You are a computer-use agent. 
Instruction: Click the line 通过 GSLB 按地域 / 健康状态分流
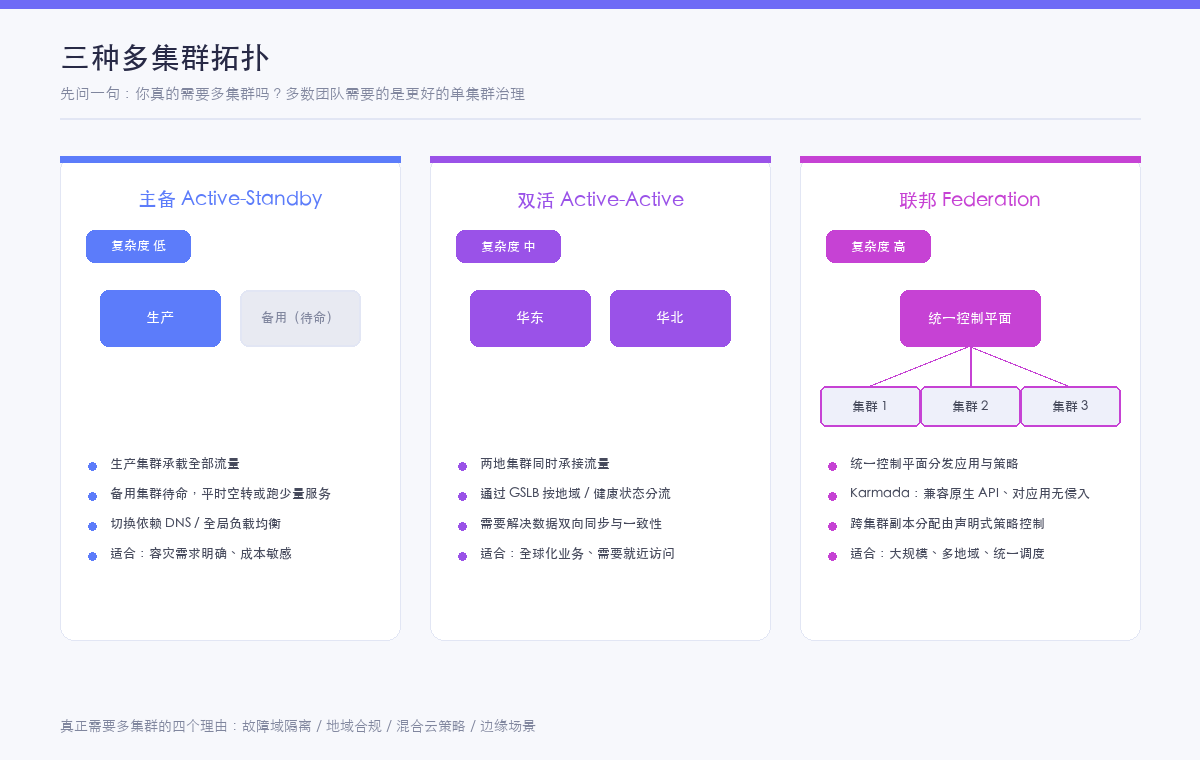point(576,494)
